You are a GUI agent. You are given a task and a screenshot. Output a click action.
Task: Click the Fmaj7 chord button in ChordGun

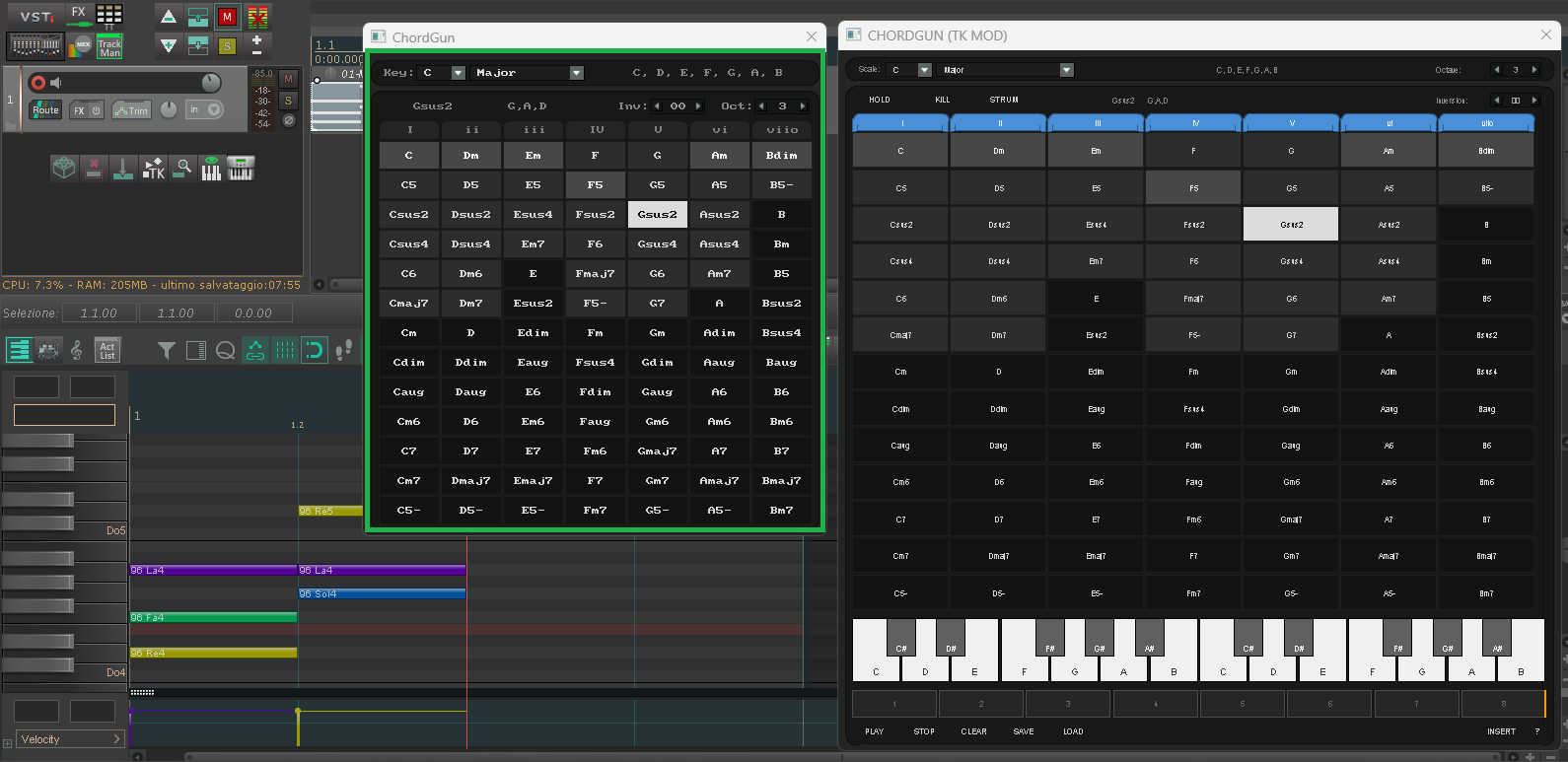(x=595, y=274)
